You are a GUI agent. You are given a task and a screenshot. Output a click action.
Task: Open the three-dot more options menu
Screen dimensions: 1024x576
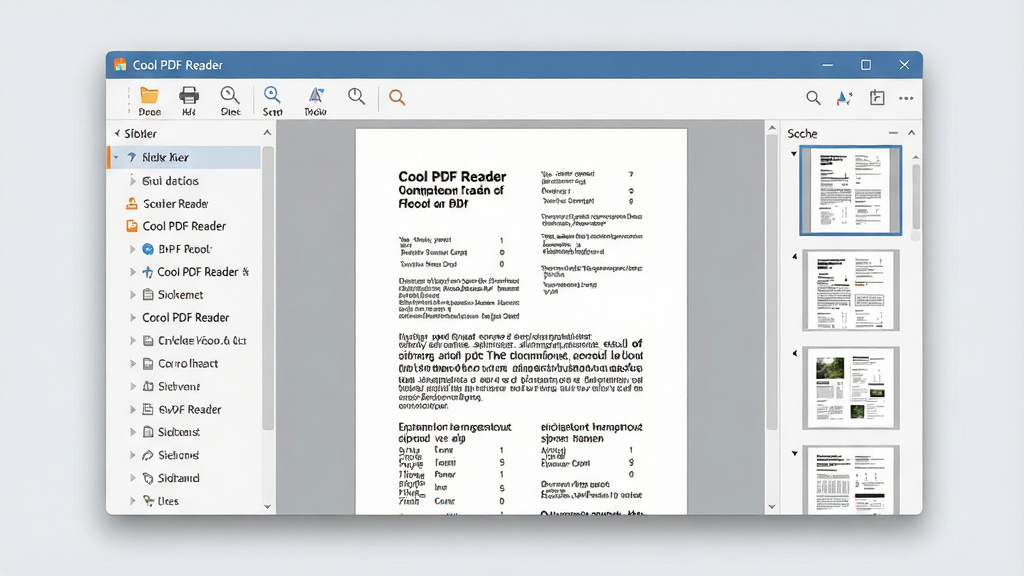[x=906, y=98]
